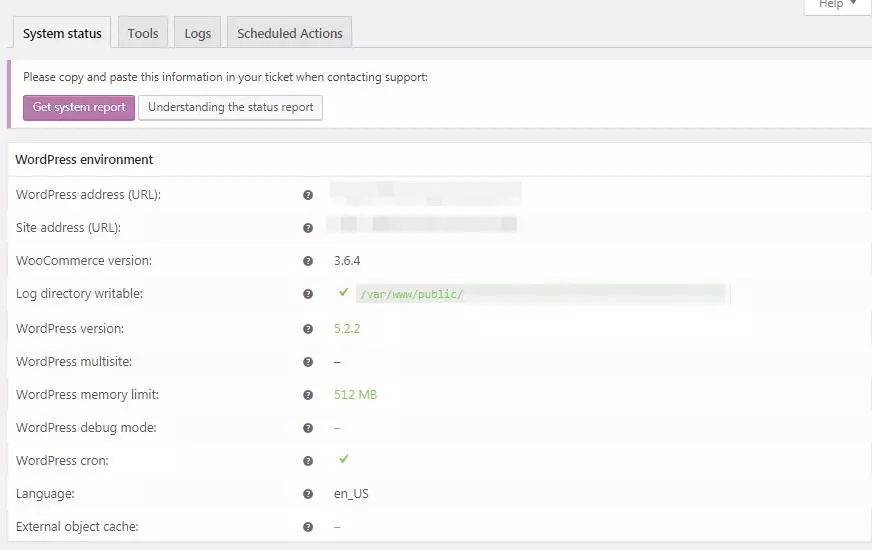Click the green checkmark for Log directory writable

click(343, 292)
